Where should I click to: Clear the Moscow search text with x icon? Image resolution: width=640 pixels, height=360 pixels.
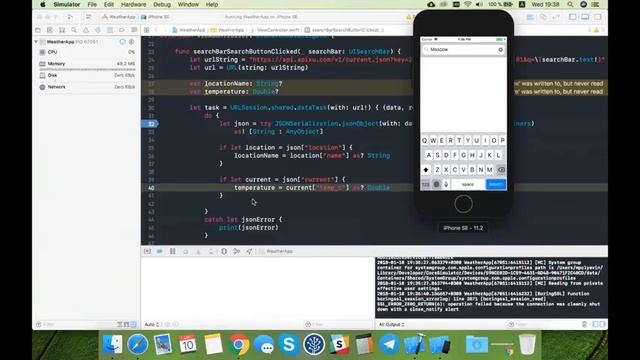coord(500,49)
